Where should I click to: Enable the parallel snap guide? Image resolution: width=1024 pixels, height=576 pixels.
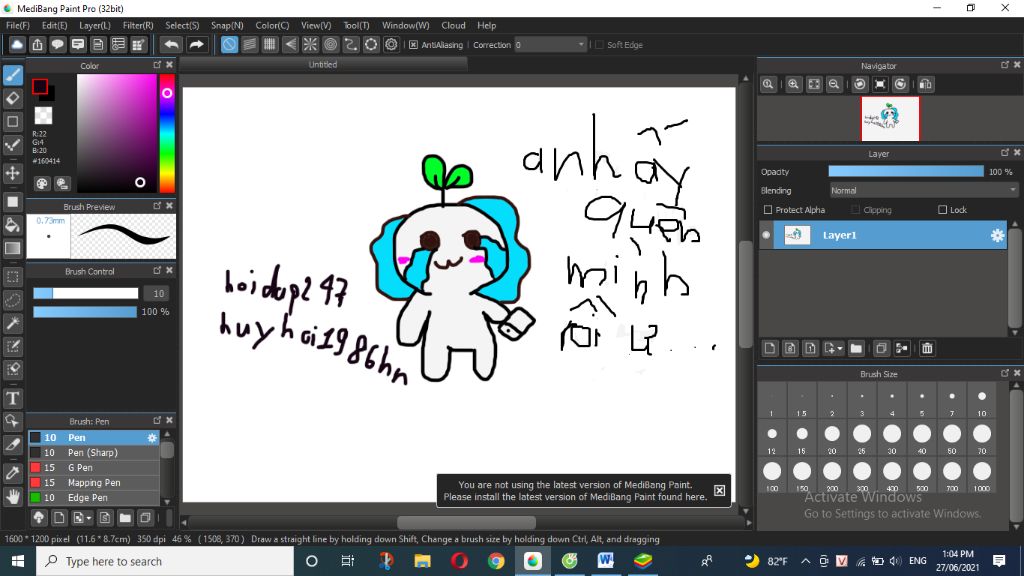pyautogui.click(x=249, y=44)
